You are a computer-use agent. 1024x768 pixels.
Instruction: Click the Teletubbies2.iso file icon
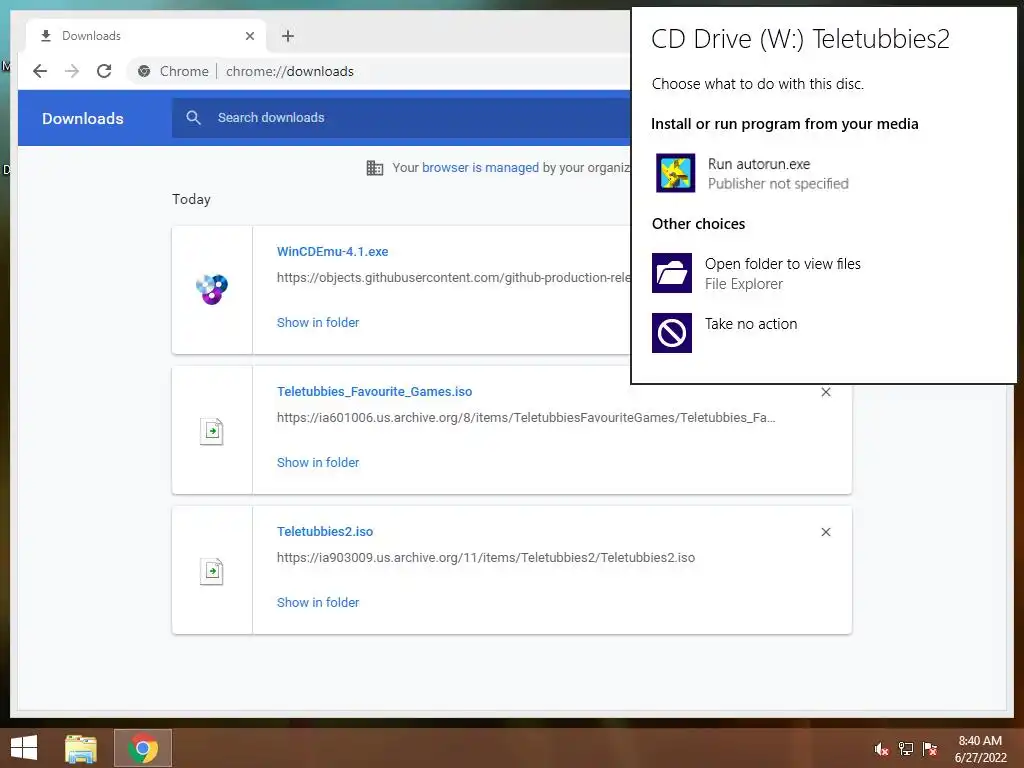(x=212, y=571)
